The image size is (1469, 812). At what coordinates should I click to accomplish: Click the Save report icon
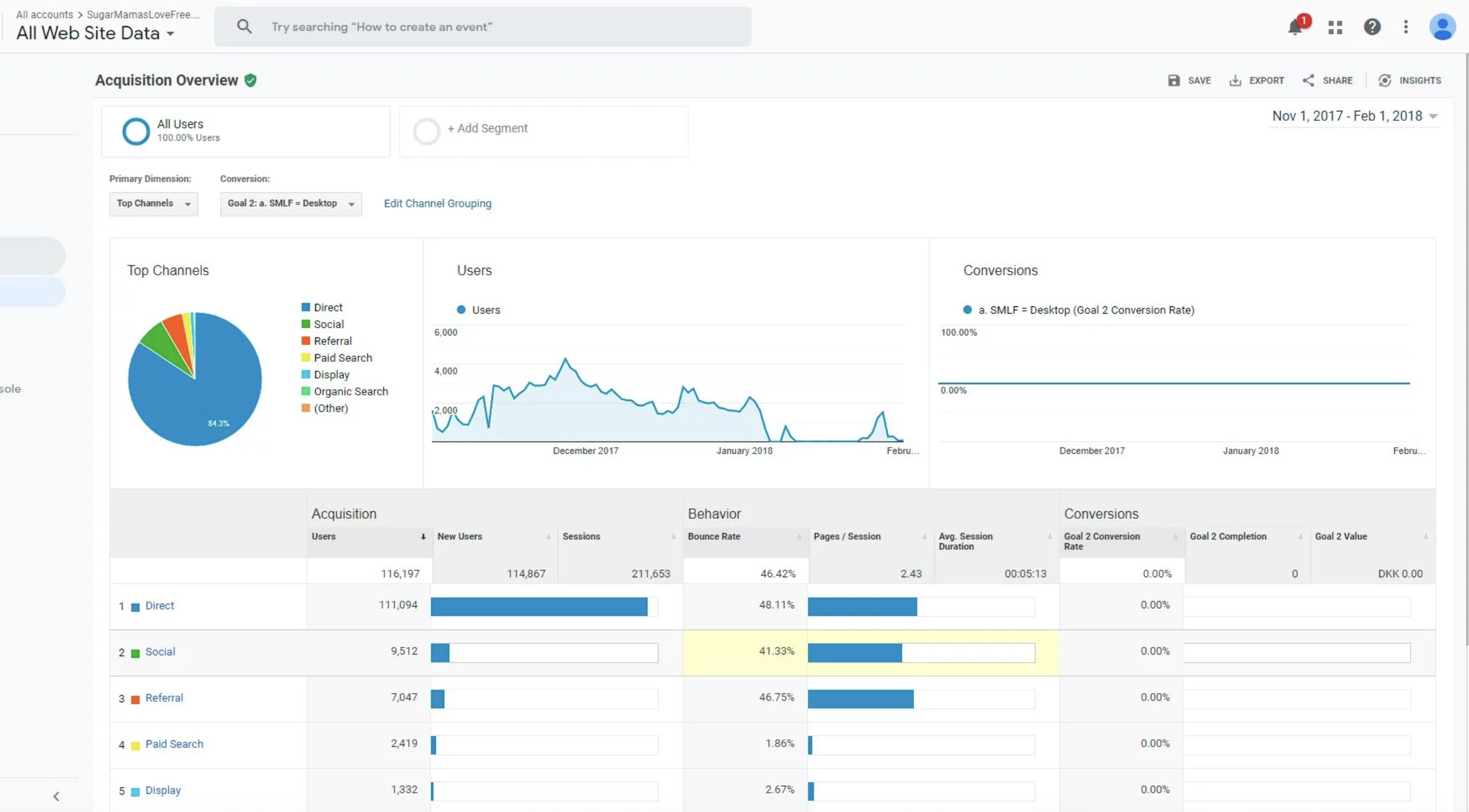pos(1174,80)
